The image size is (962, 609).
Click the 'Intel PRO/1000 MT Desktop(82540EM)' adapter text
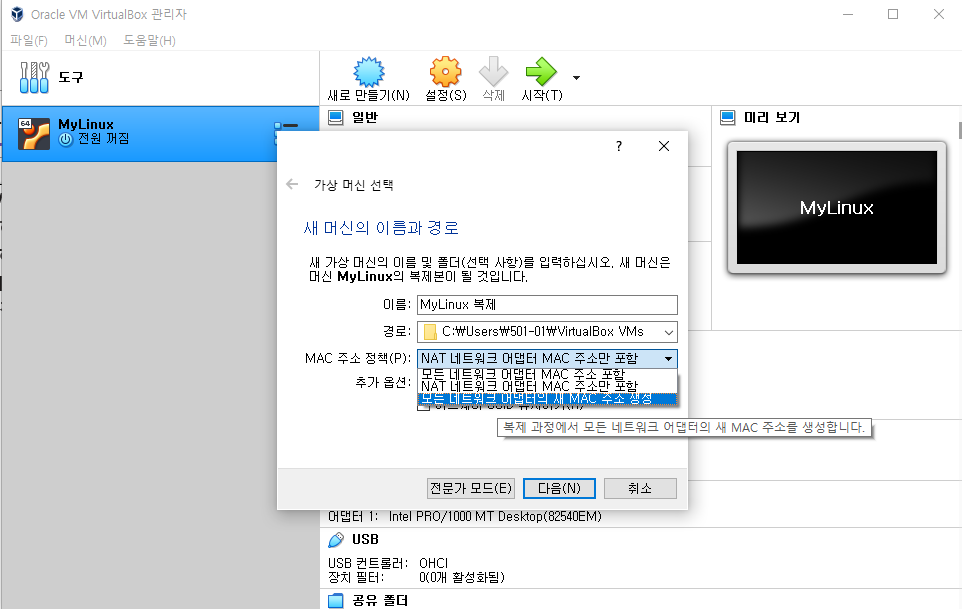coord(495,516)
